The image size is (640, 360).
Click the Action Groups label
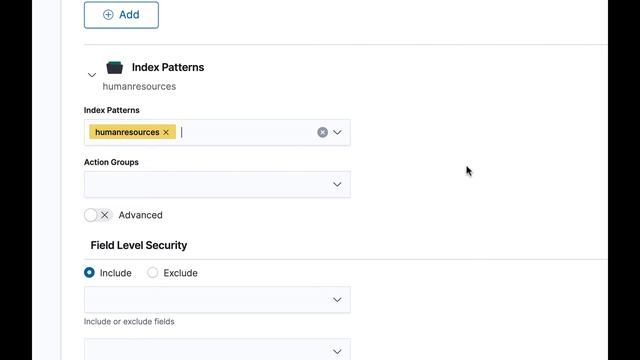click(111, 162)
